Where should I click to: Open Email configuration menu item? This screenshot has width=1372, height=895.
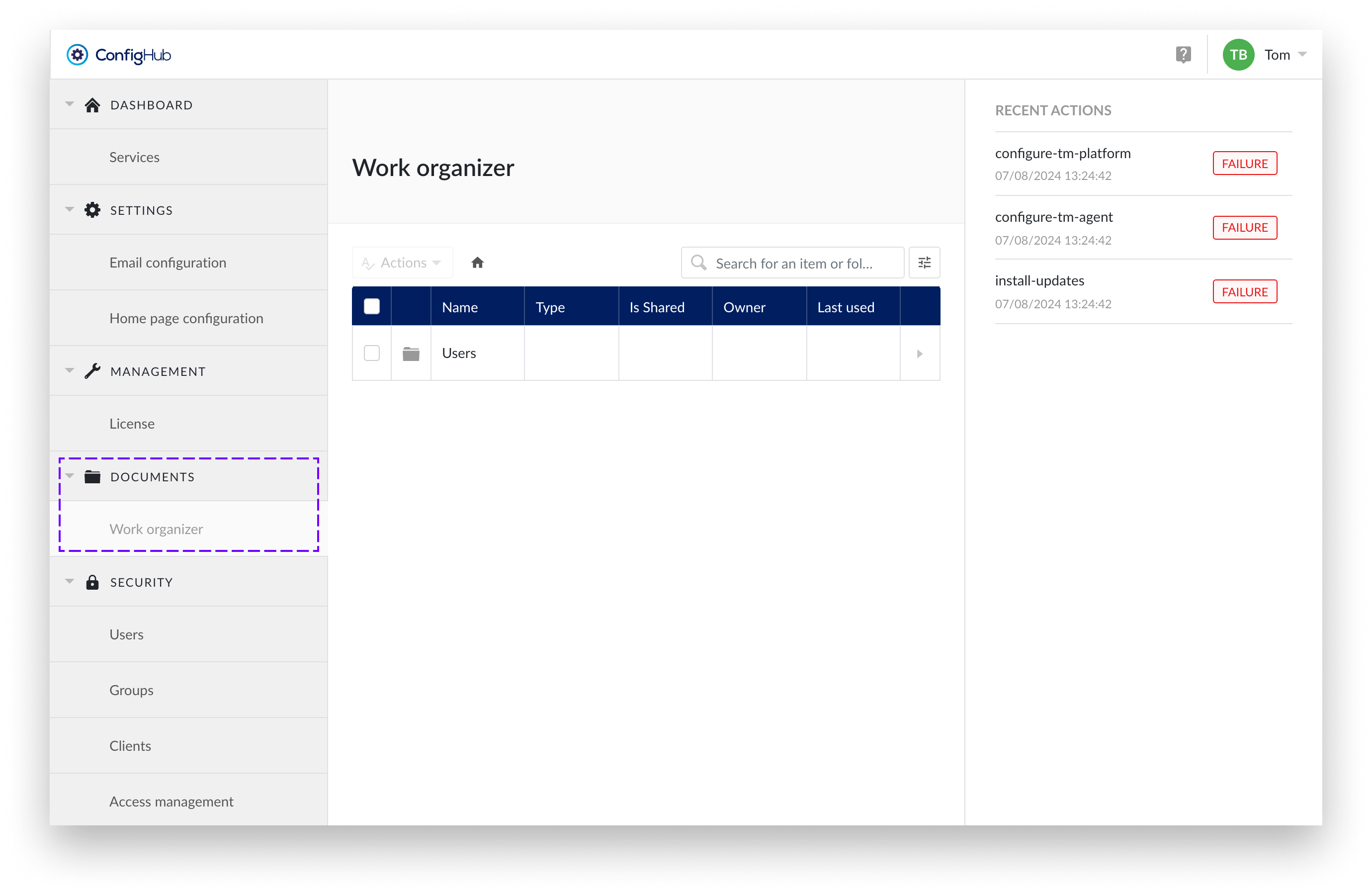click(x=168, y=263)
